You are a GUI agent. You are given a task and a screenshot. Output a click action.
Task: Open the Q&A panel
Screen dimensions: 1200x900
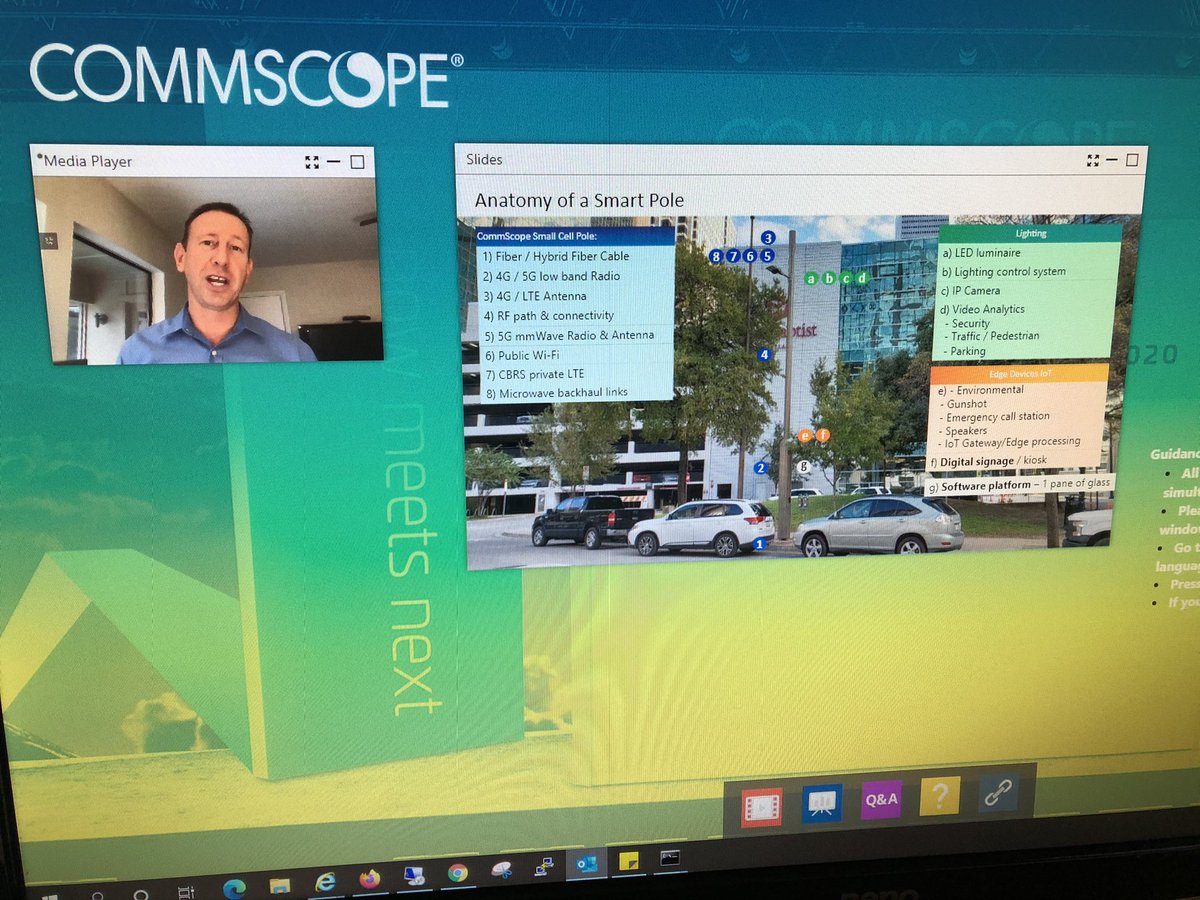click(x=881, y=800)
